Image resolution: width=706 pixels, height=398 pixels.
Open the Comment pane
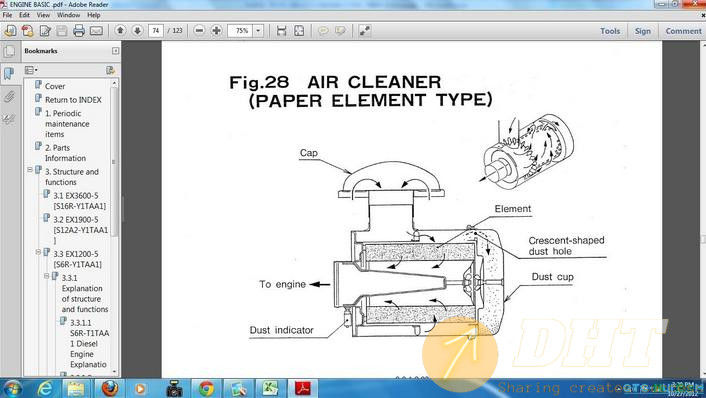683,31
